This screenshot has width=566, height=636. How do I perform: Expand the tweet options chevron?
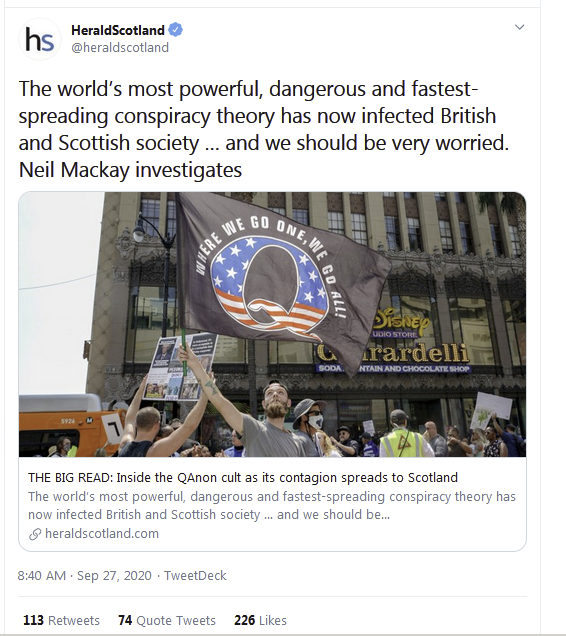[x=519, y=27]
